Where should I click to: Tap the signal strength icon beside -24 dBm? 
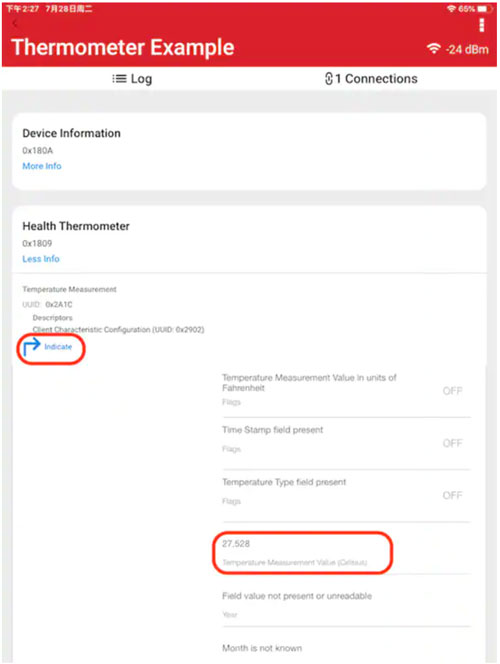(x=434, y=49)
